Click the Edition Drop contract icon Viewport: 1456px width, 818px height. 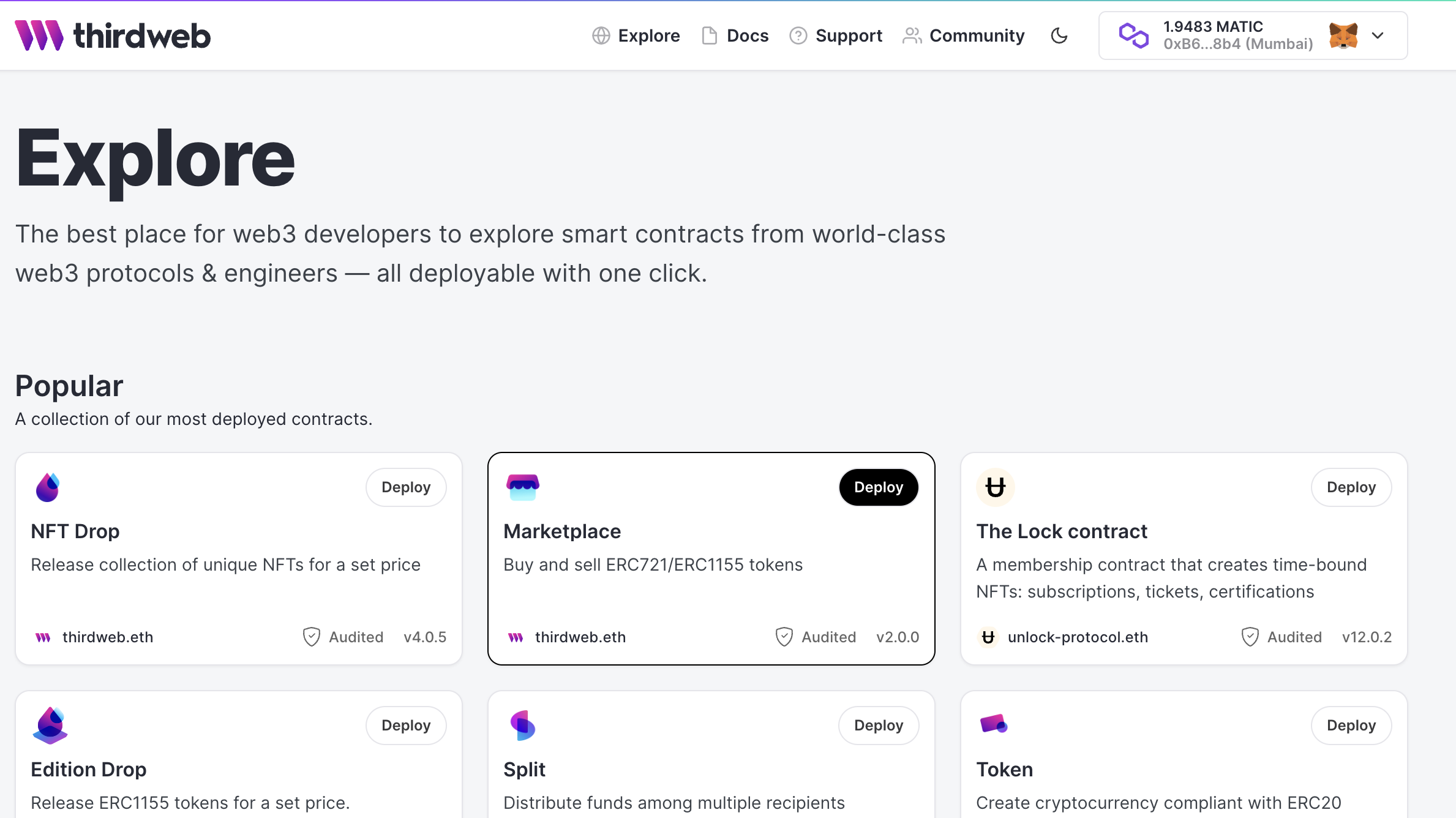tap(50, 724)
